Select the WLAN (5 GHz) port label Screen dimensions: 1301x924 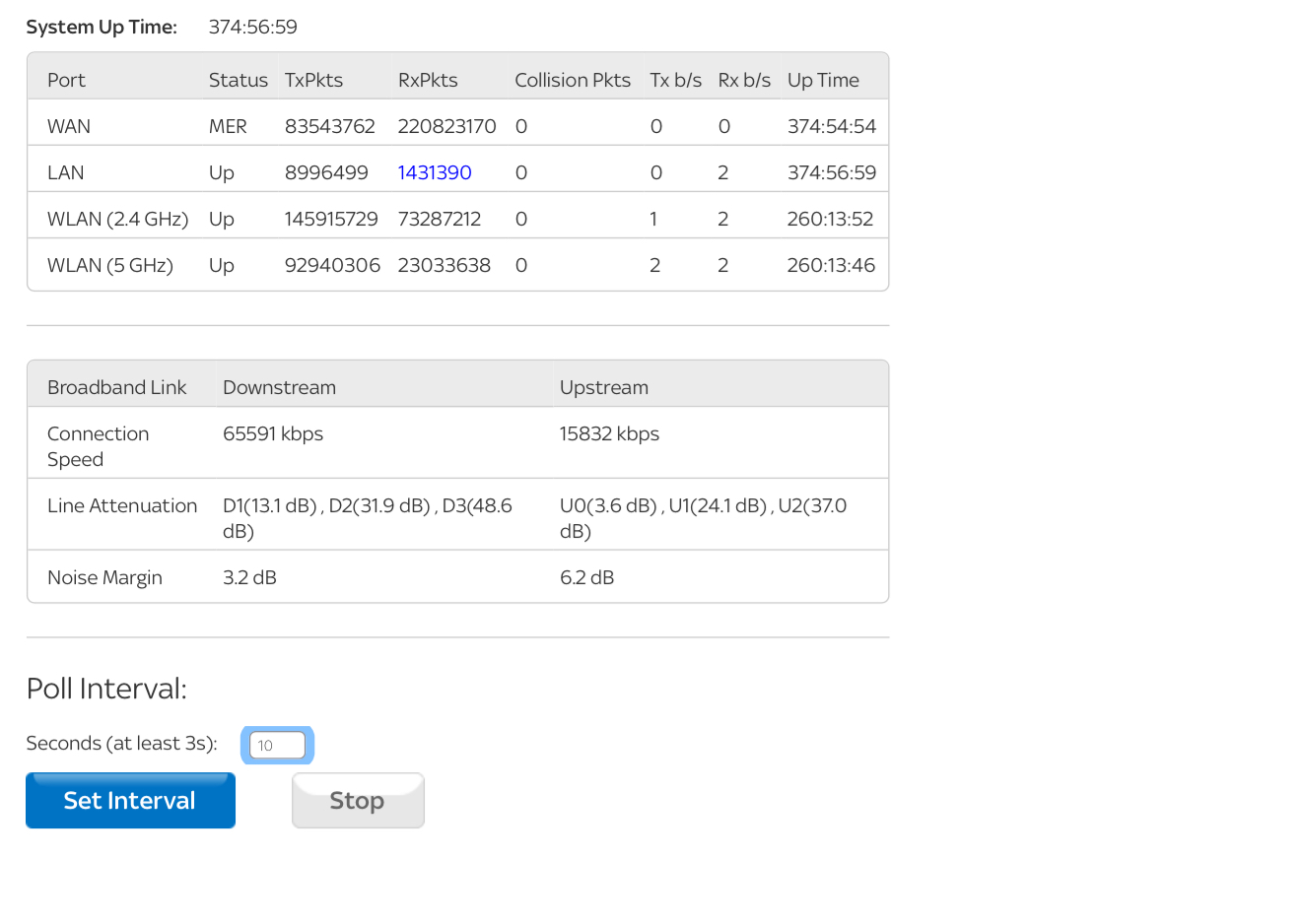click(x=110, y=266)
